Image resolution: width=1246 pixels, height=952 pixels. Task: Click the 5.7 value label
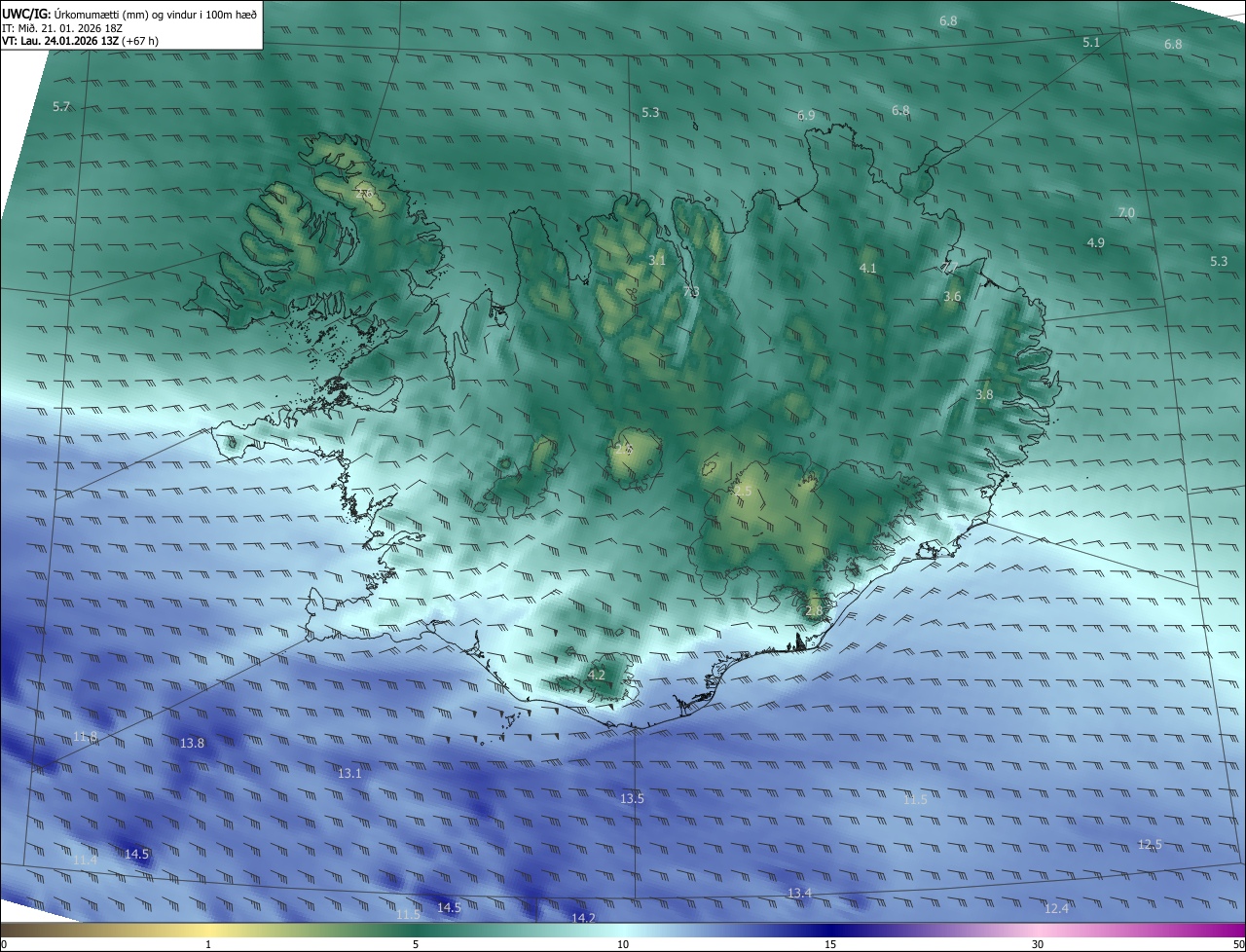tap(61, 106)
